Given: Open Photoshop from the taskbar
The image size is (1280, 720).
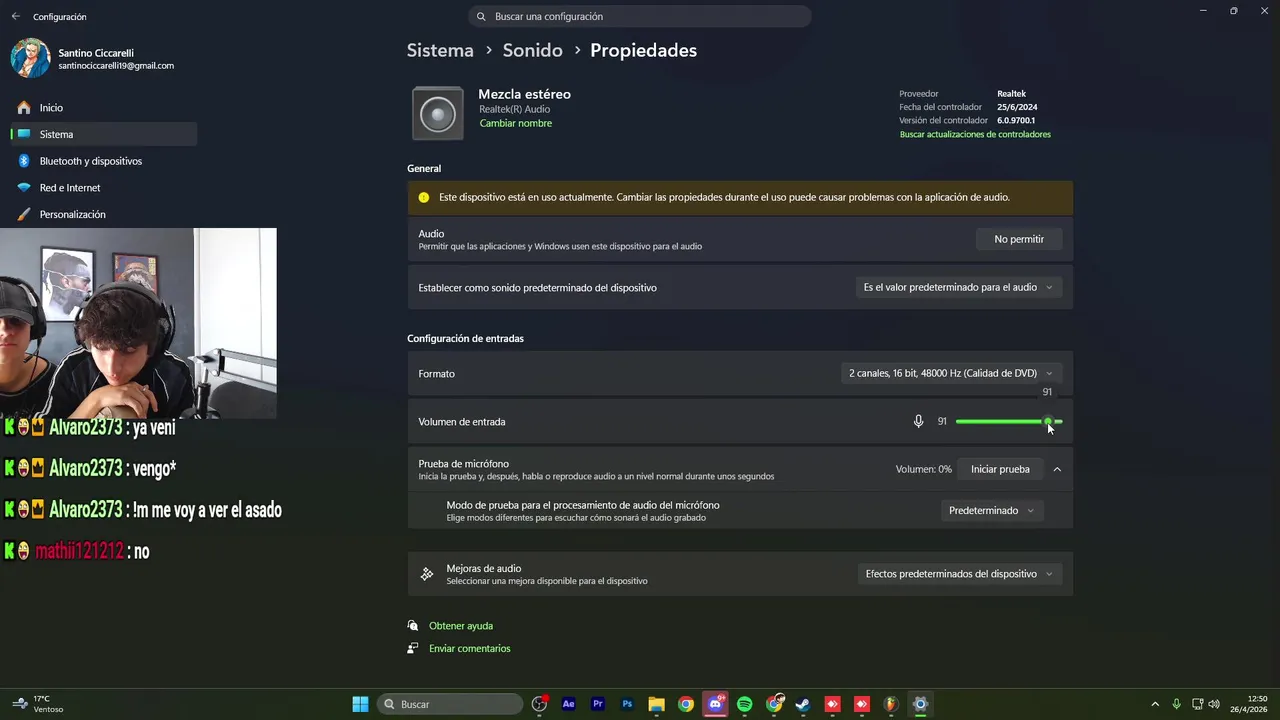Looking at the screenshot, I should (x=627, y=704).
